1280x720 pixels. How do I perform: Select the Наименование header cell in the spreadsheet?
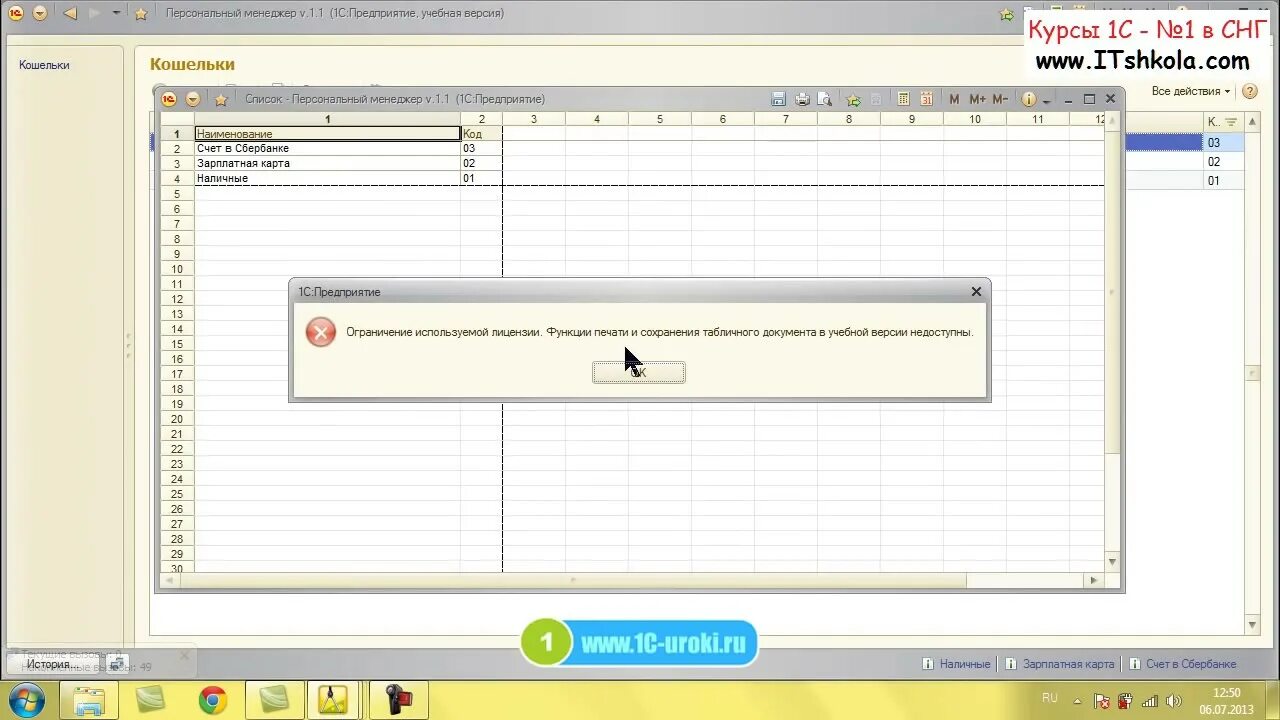(x=328, y=133)
